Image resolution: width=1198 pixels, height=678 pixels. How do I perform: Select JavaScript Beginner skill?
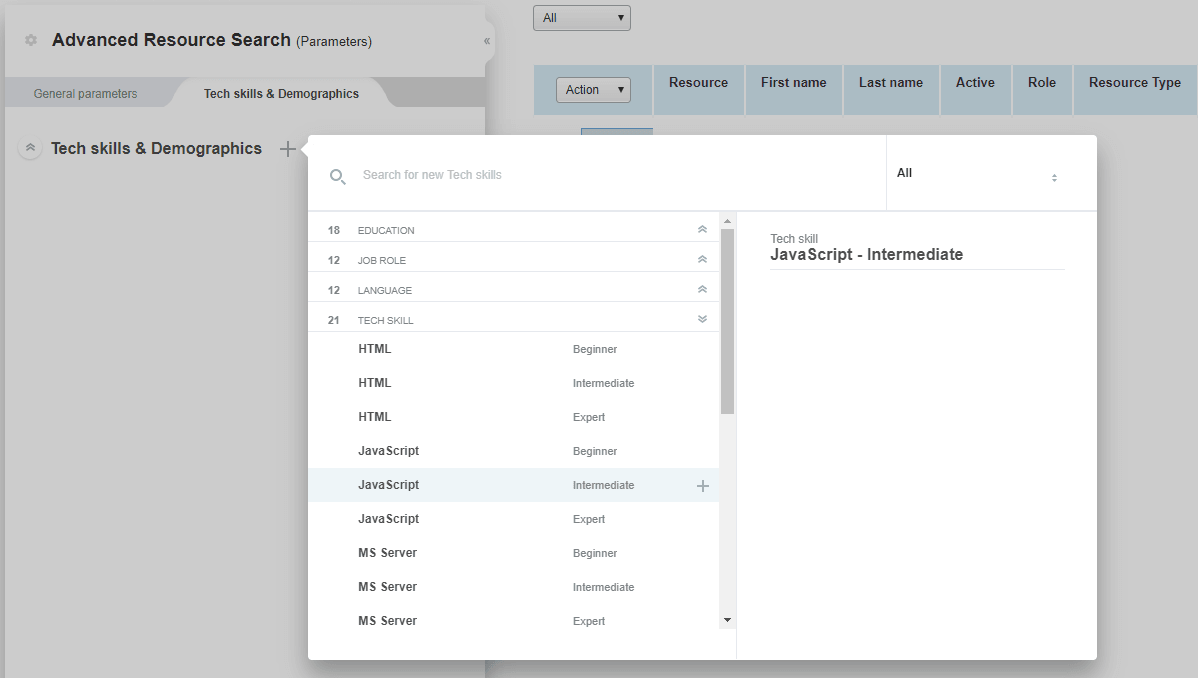[x=513, y=451]
